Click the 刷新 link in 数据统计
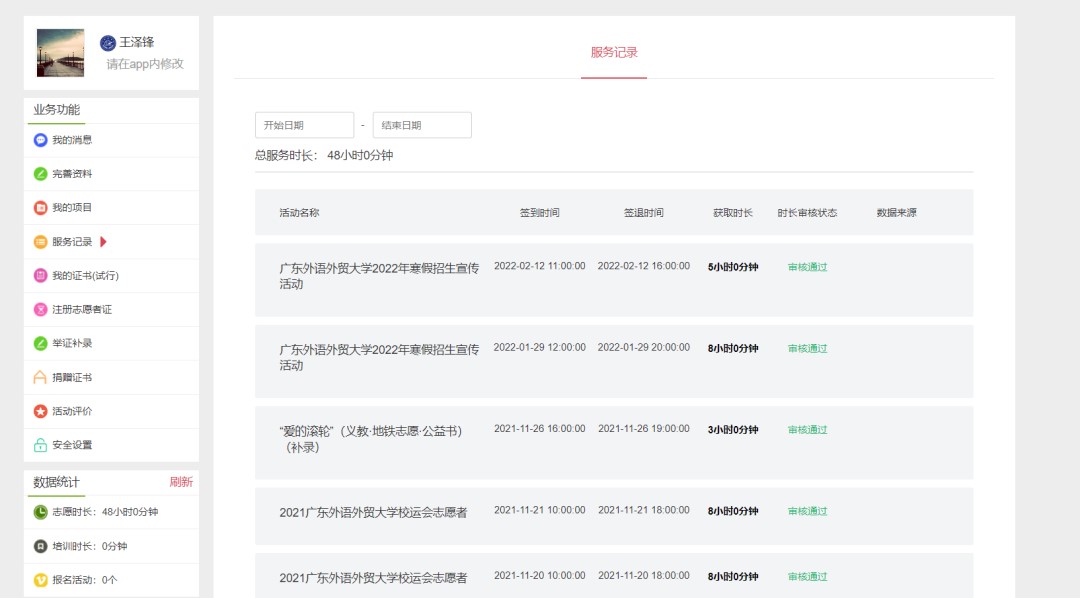The image size is (1080, 598). point(180,482)
